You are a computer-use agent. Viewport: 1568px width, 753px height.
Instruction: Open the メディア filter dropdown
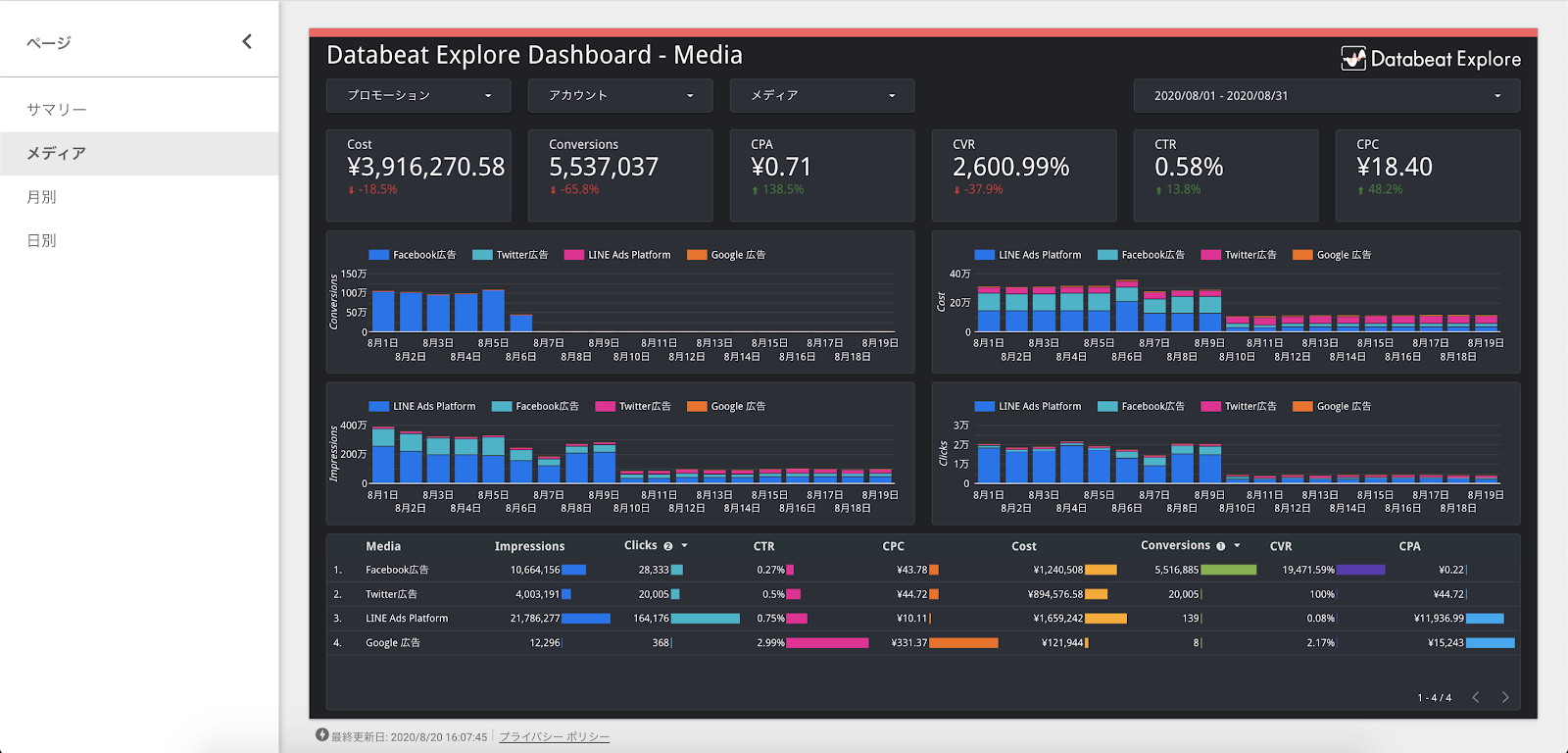tap(822, 95)
